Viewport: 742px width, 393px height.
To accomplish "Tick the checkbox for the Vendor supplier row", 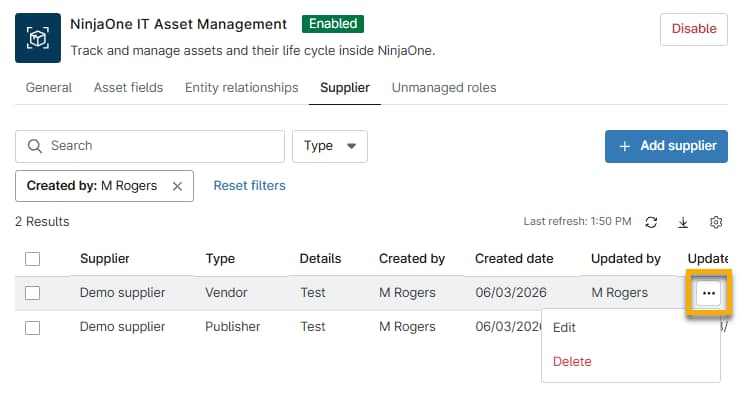I will click(x=33, y=293).
